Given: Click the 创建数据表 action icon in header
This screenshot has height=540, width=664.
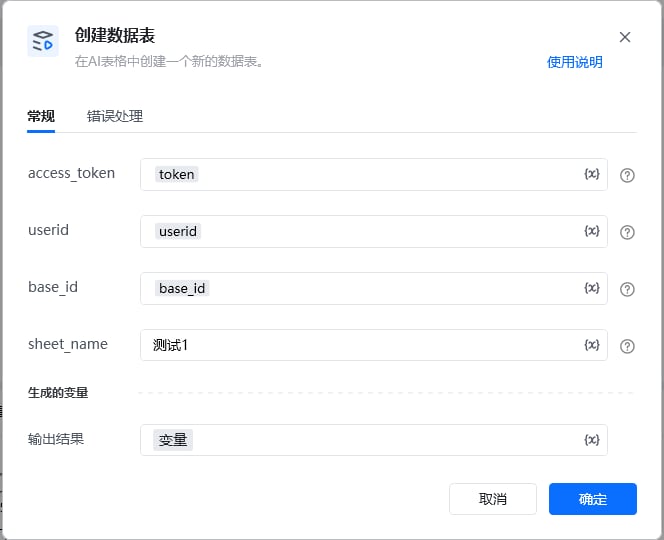Looking at the screenshot, I should coord(43,41).
